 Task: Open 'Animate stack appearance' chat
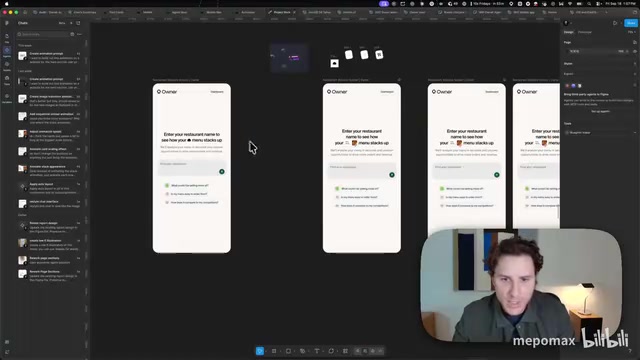pyautogui.click(x=49, y=169)
